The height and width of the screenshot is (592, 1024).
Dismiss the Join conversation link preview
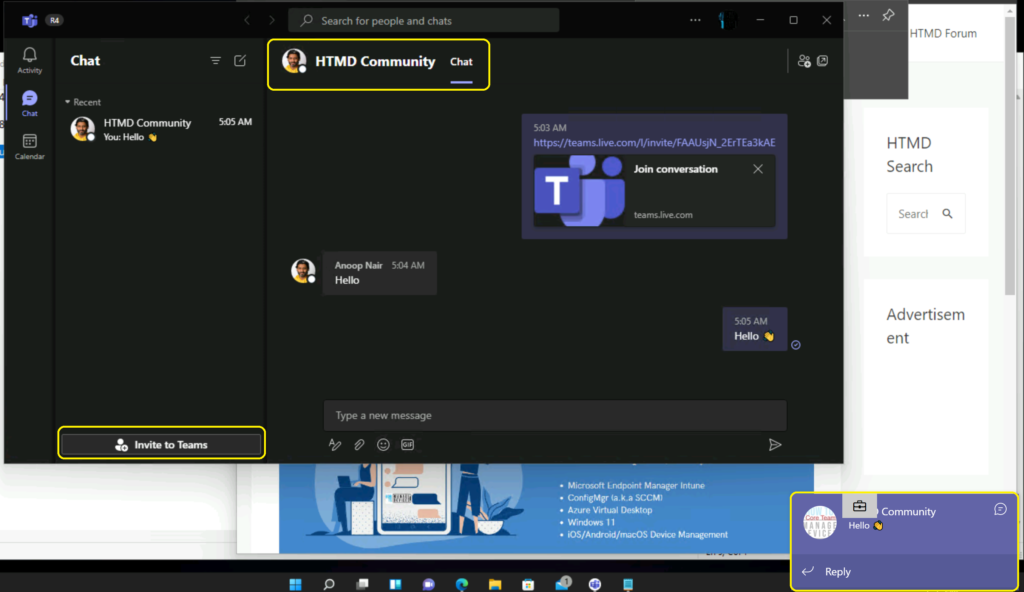tap(758, 169)
